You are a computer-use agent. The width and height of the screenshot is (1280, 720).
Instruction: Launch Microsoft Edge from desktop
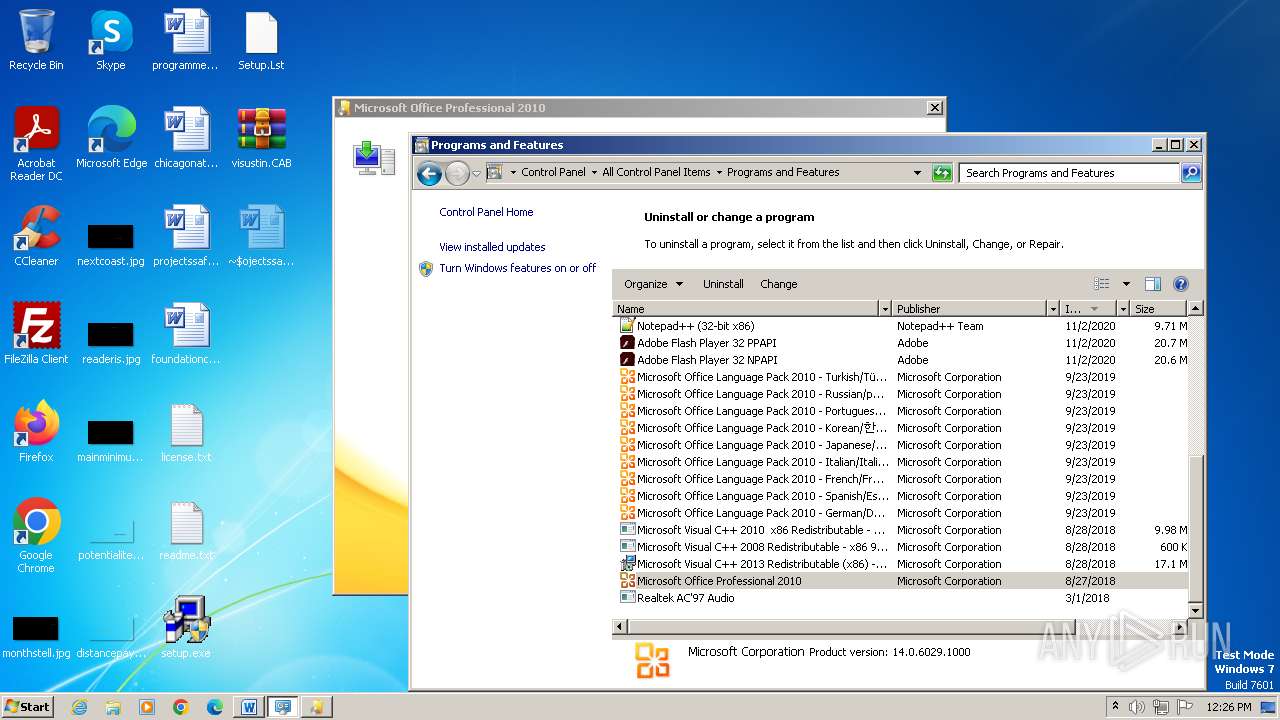click(111, 137)
